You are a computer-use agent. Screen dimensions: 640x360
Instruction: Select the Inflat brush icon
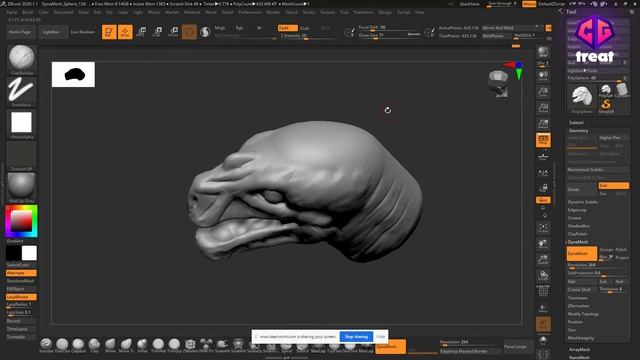pyautogui.click(x=142, y=345)
